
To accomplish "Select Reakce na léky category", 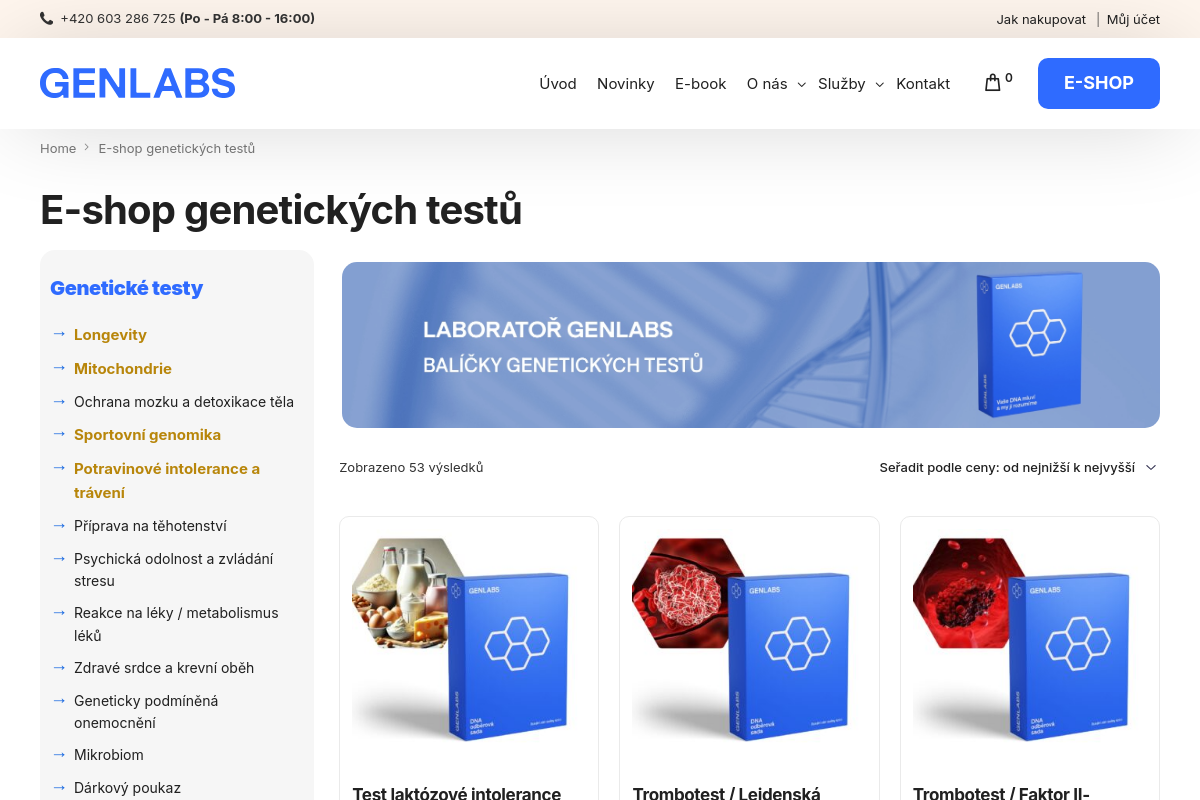I will pyautogui.click(x=176, y=624).
